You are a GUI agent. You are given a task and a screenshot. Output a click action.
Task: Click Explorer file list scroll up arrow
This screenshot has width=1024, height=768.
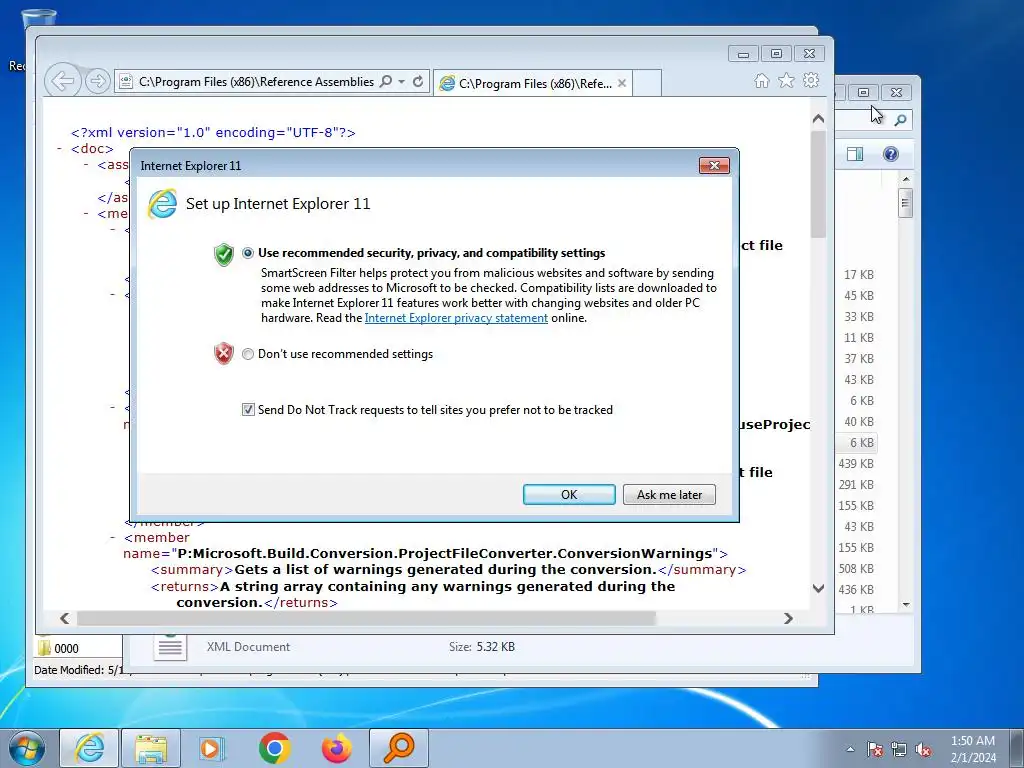point(905,178)
